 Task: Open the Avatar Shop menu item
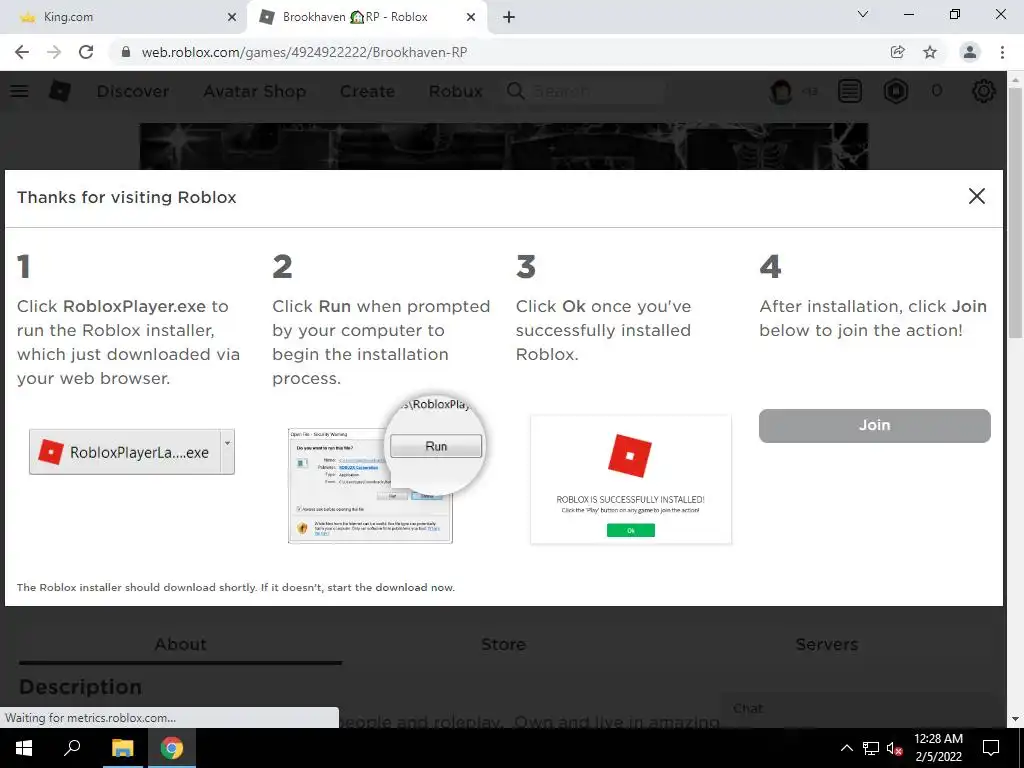pyautogui.click(x=255, y=91)
